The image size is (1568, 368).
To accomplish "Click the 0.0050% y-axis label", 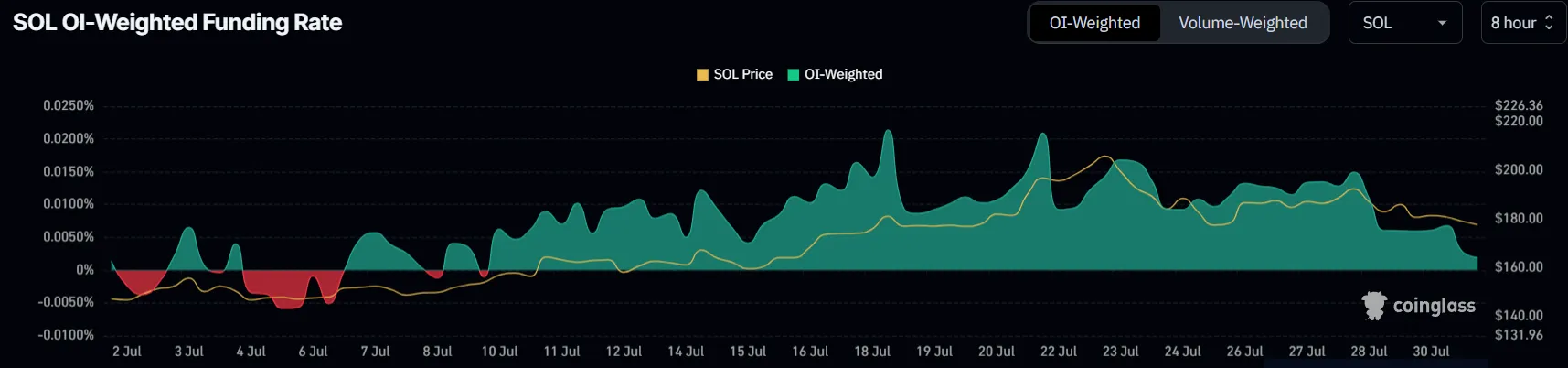I will 69,236.
